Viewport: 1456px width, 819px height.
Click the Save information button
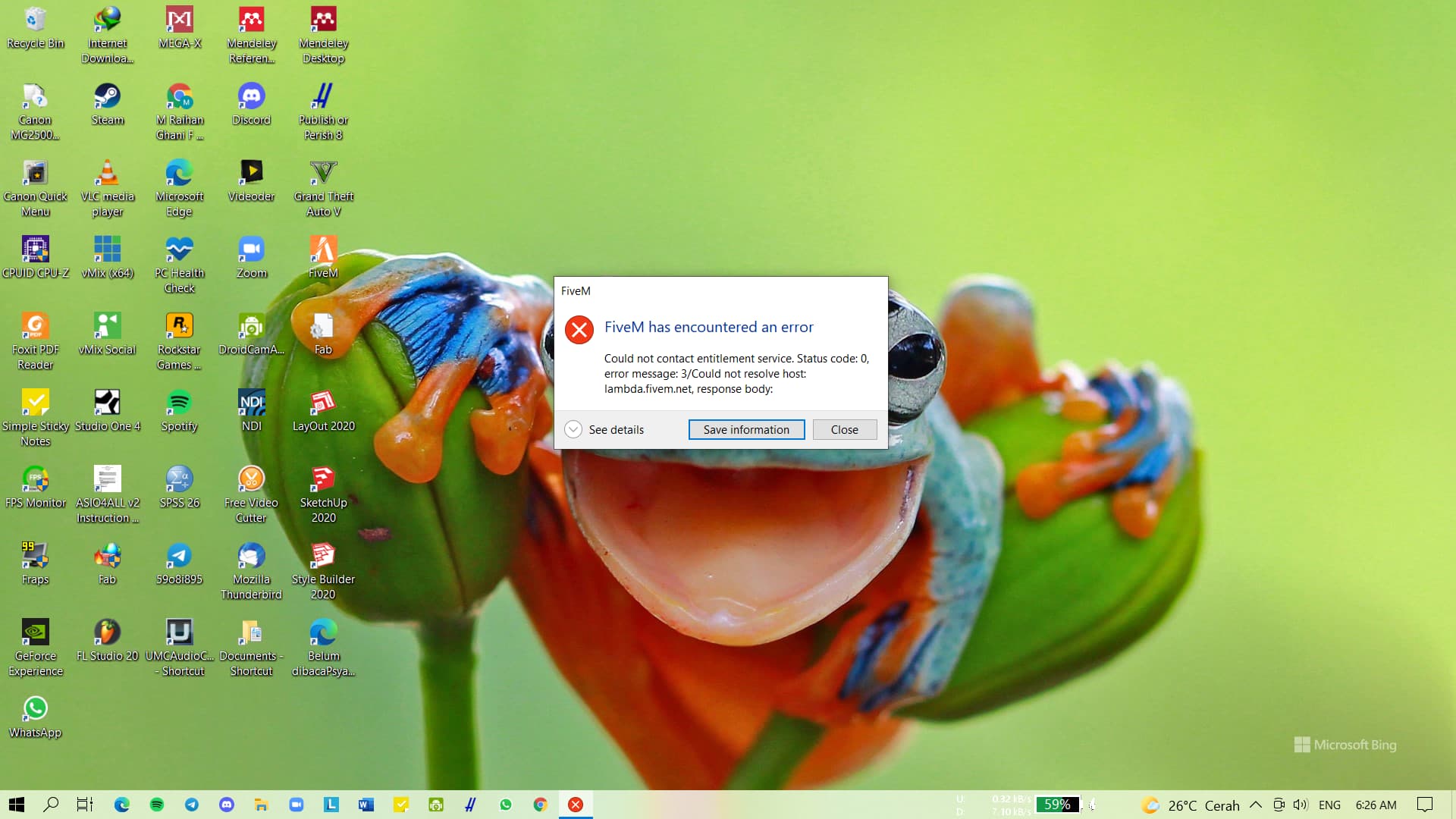746,429
